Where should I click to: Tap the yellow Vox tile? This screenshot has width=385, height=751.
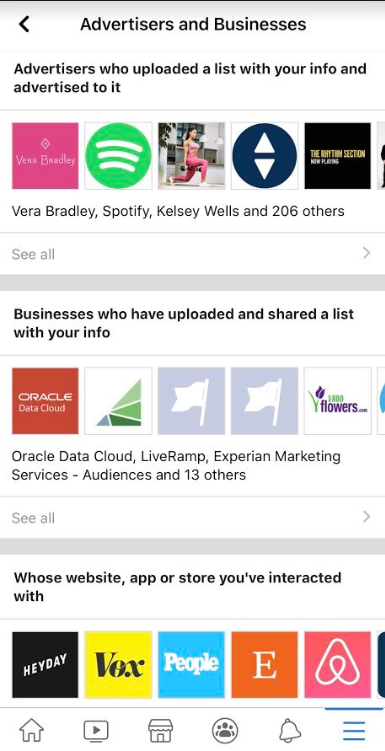(118, 665)
